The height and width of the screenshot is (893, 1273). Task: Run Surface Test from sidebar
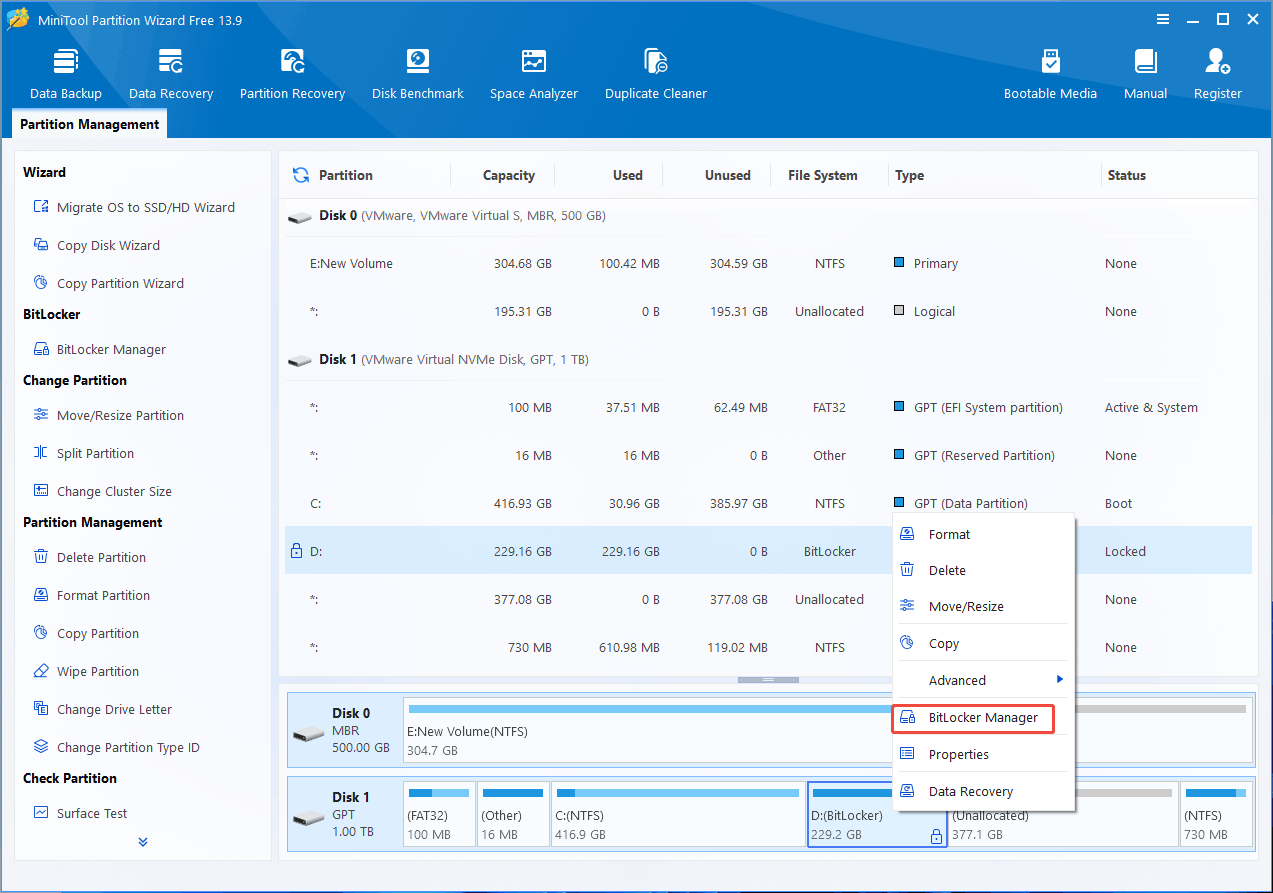click(81, 813)
